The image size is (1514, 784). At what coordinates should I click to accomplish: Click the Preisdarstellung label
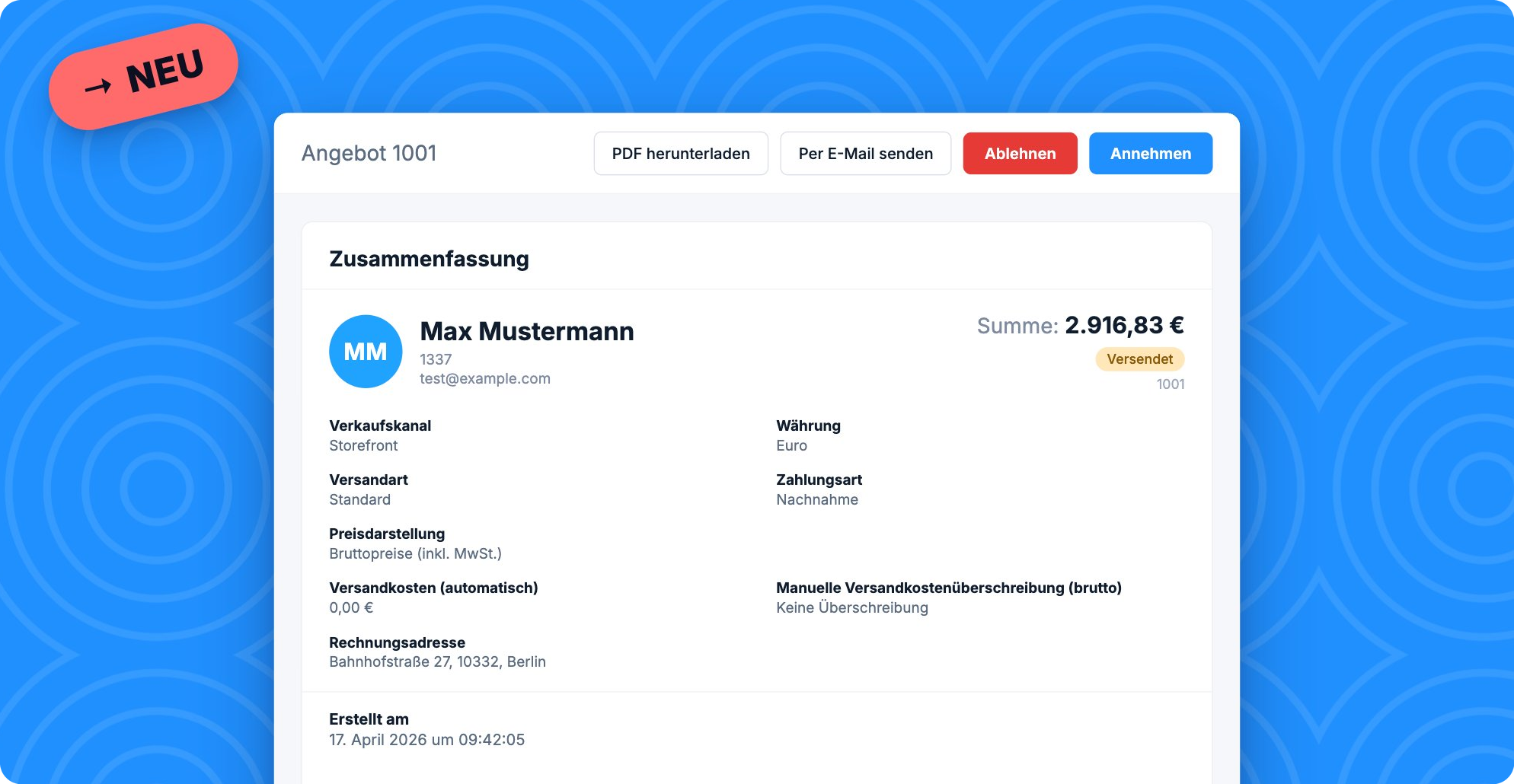pyautogui.click(x=387, y=534)
